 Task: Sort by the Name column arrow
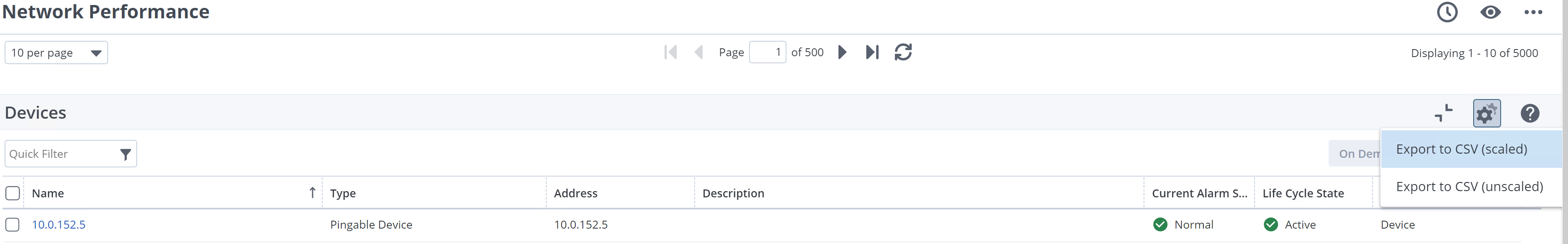click(312, 193)
